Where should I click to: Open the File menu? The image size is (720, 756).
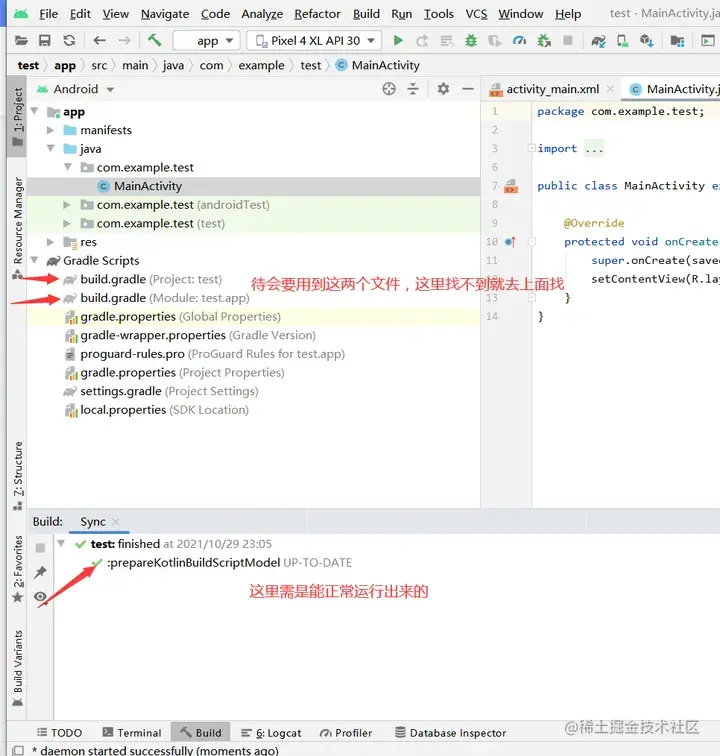[48, 14]
